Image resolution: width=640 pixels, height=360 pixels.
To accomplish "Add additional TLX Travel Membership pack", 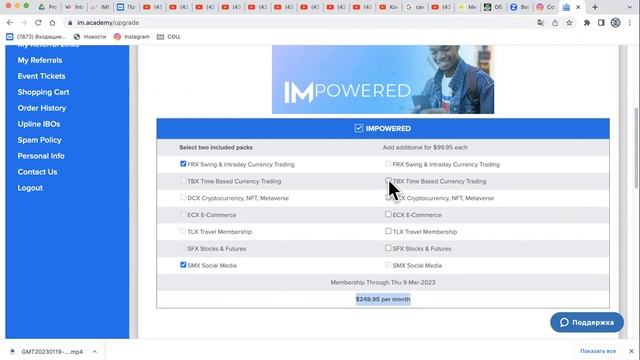I will click(x=388, y=231).
